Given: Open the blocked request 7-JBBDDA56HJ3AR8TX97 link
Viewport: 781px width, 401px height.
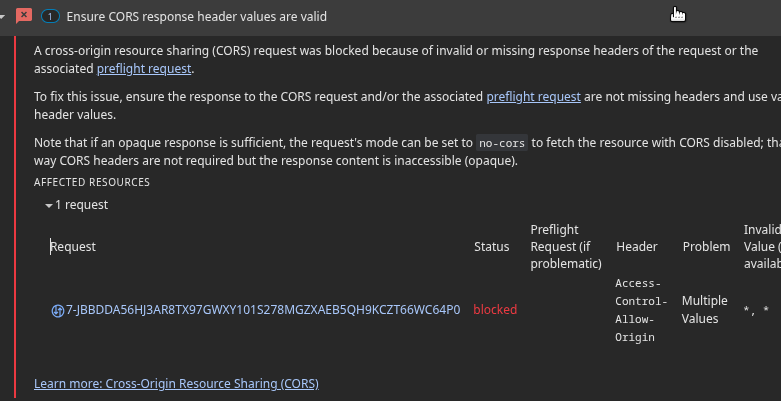Looking at the screenshot, I should coord(262,310).
